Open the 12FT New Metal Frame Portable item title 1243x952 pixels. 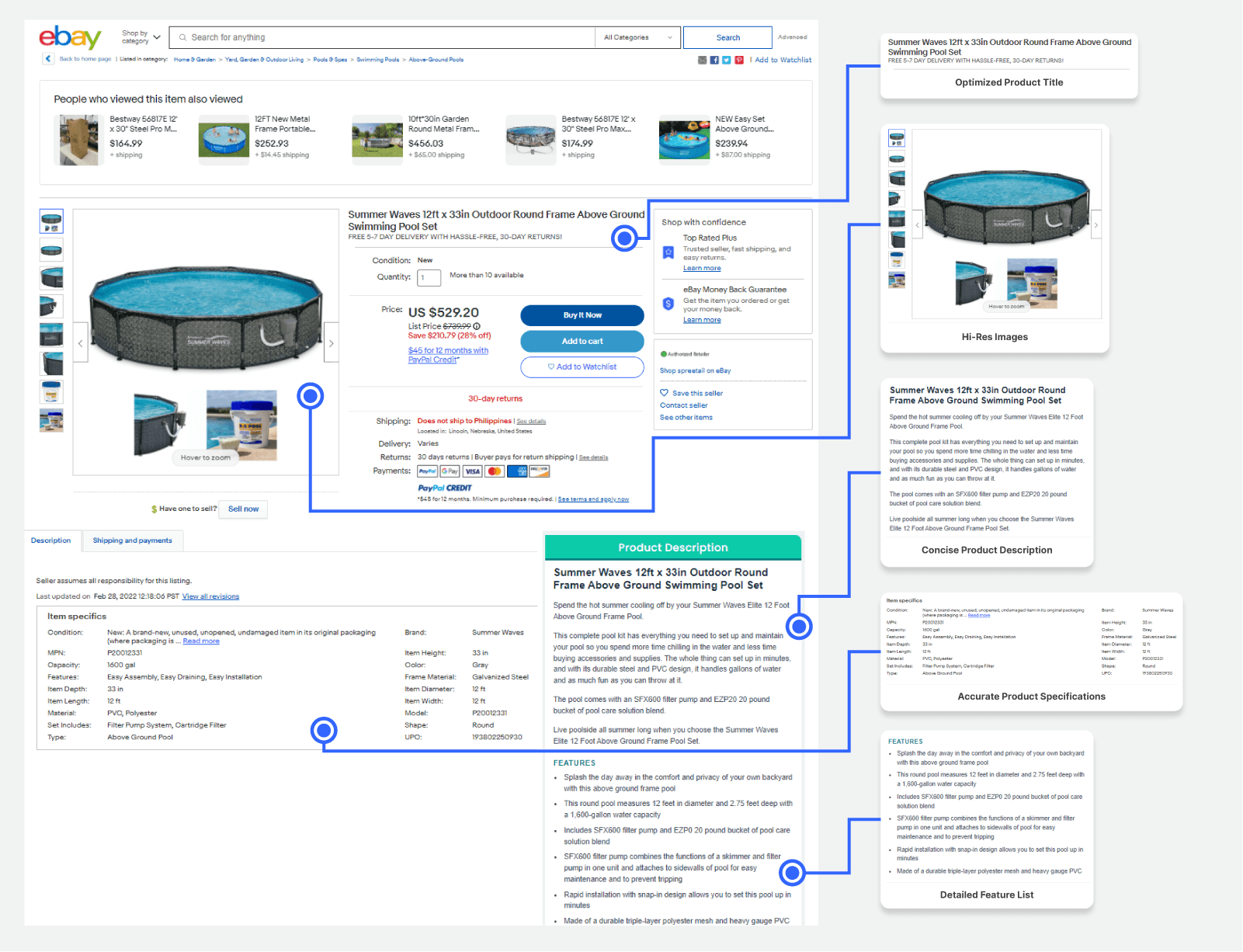(285, 124)
